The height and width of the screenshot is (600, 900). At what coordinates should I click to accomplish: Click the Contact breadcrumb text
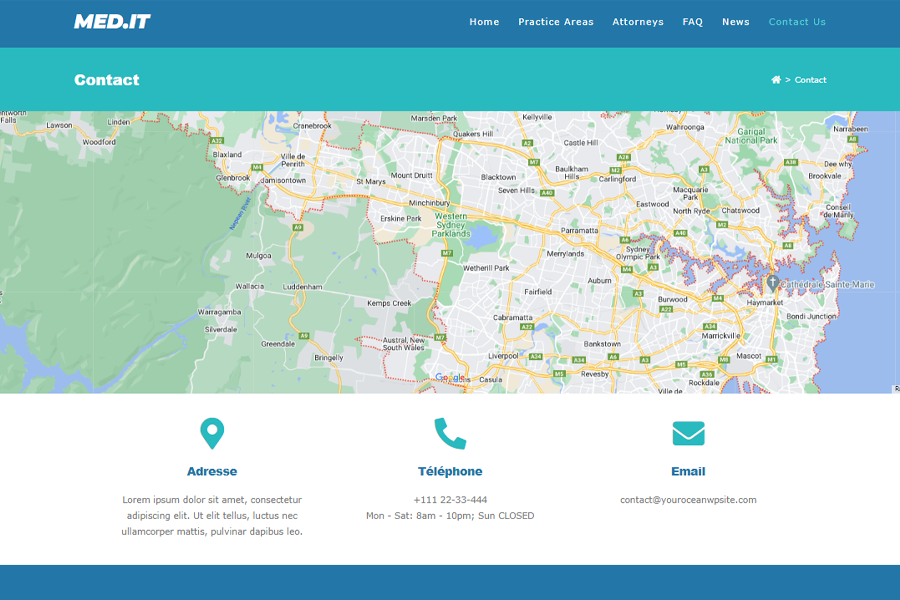810,80
